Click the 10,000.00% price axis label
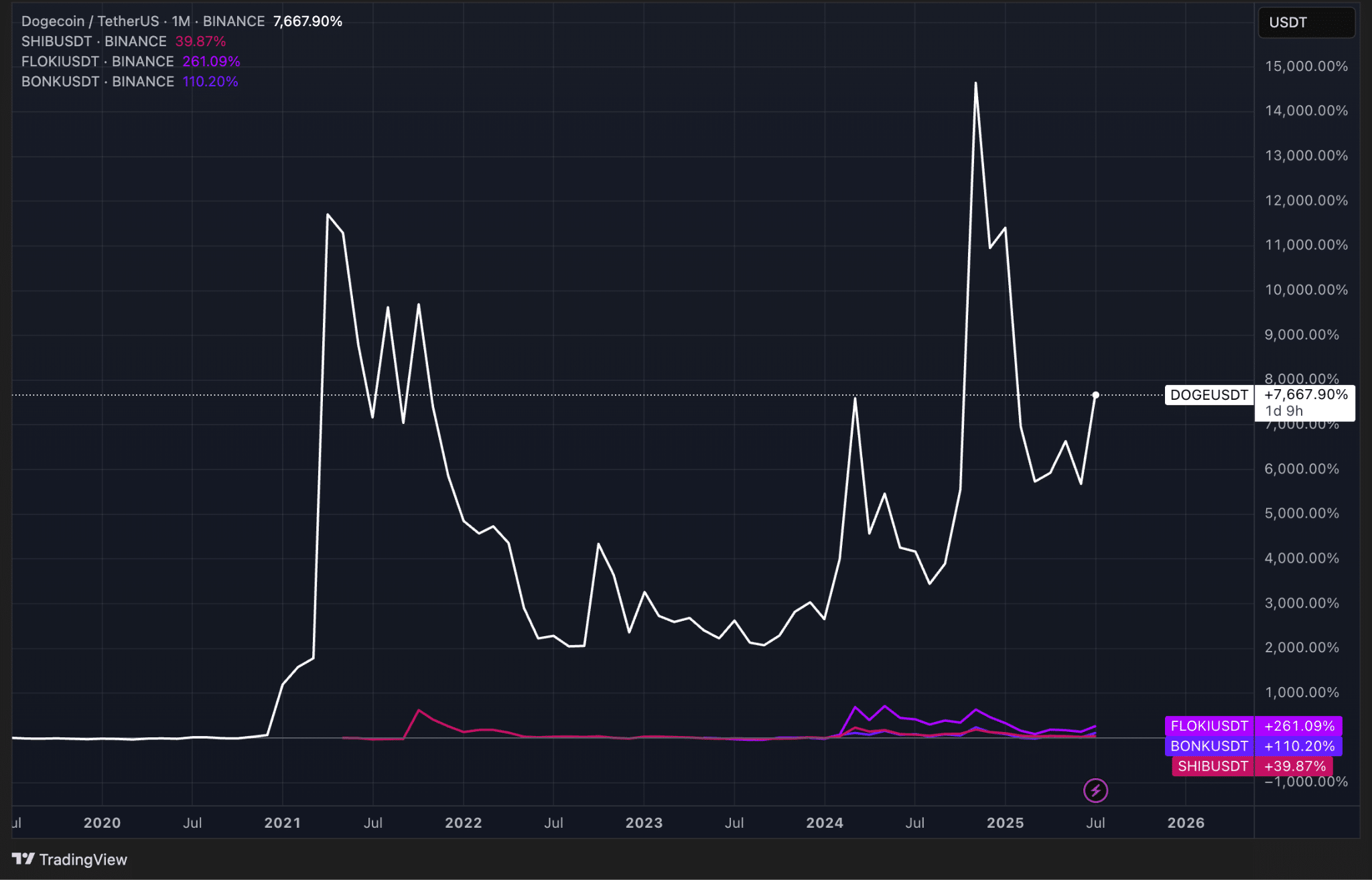This screenshot has width=1372, height=880. point(1306,290)
